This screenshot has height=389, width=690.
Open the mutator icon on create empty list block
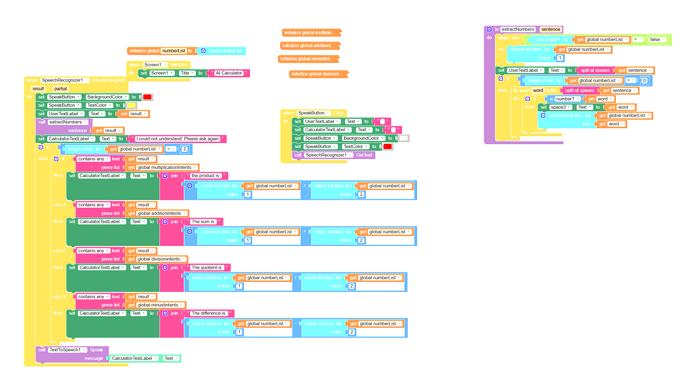point(203,51)
